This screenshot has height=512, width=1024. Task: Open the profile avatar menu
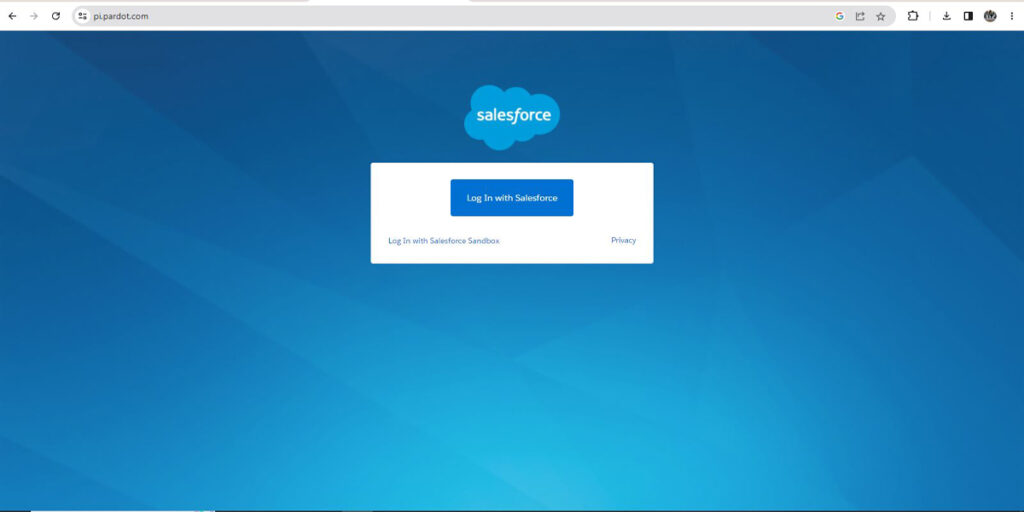tap(990, 16)
